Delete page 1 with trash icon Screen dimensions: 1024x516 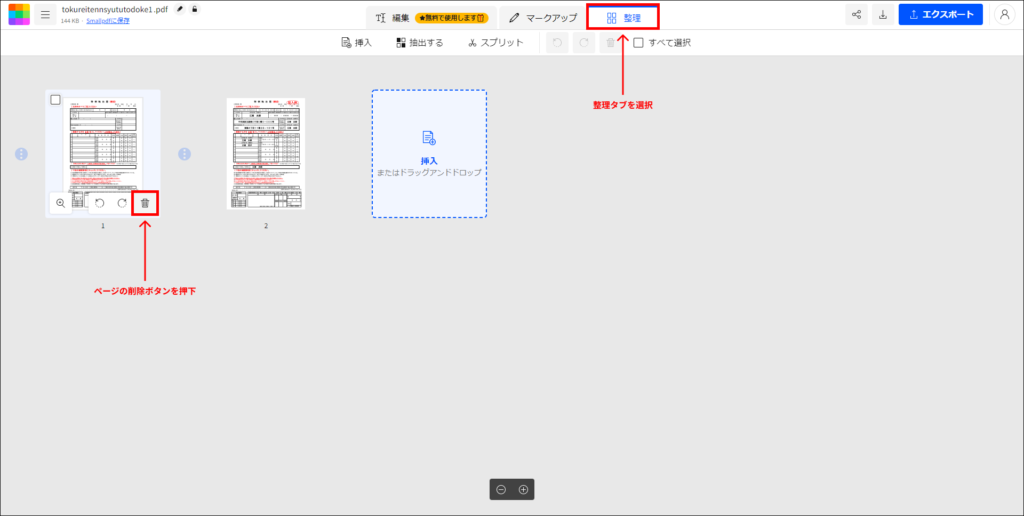coord(145,203)
